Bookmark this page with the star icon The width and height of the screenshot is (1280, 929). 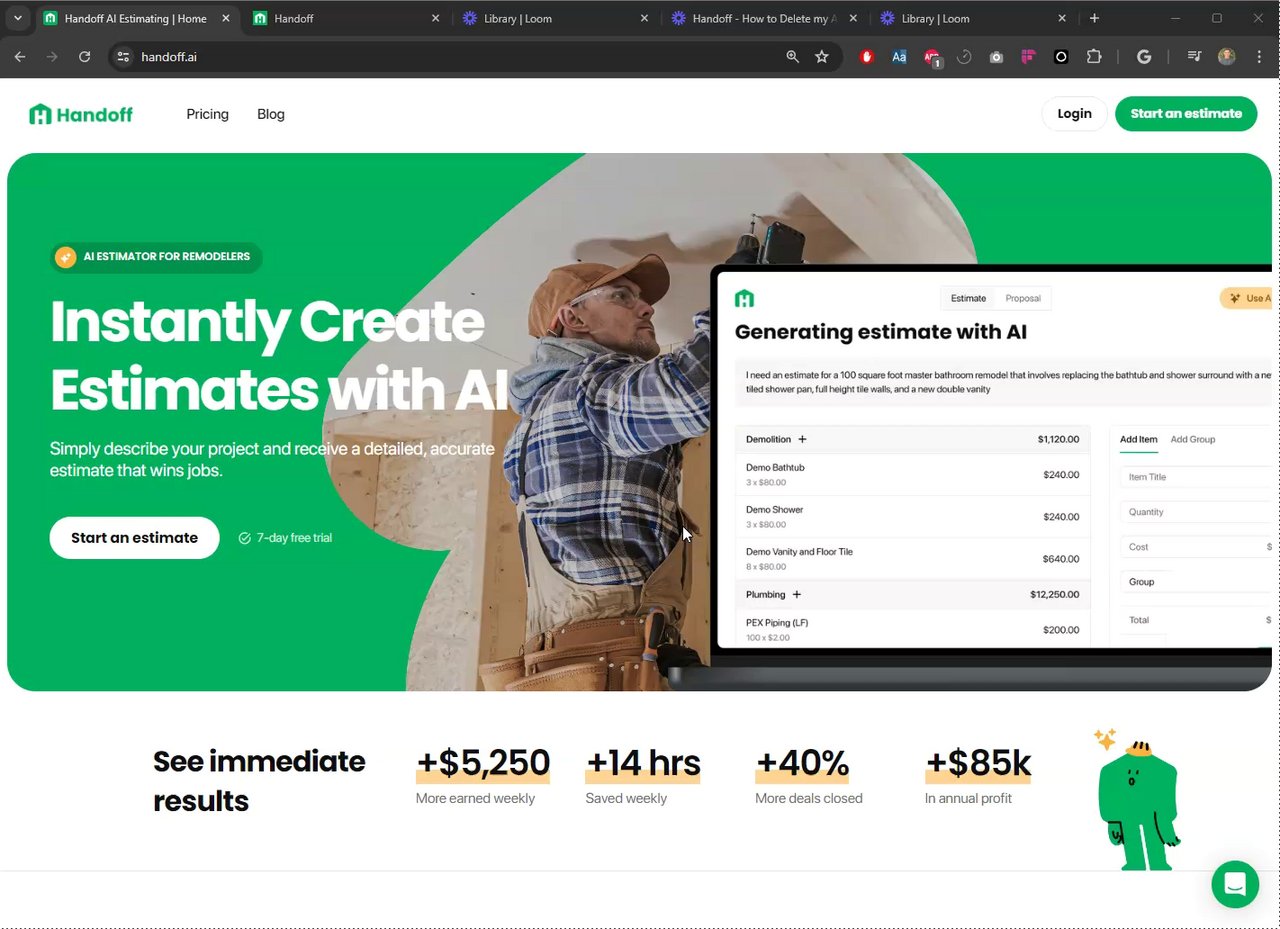822,57
